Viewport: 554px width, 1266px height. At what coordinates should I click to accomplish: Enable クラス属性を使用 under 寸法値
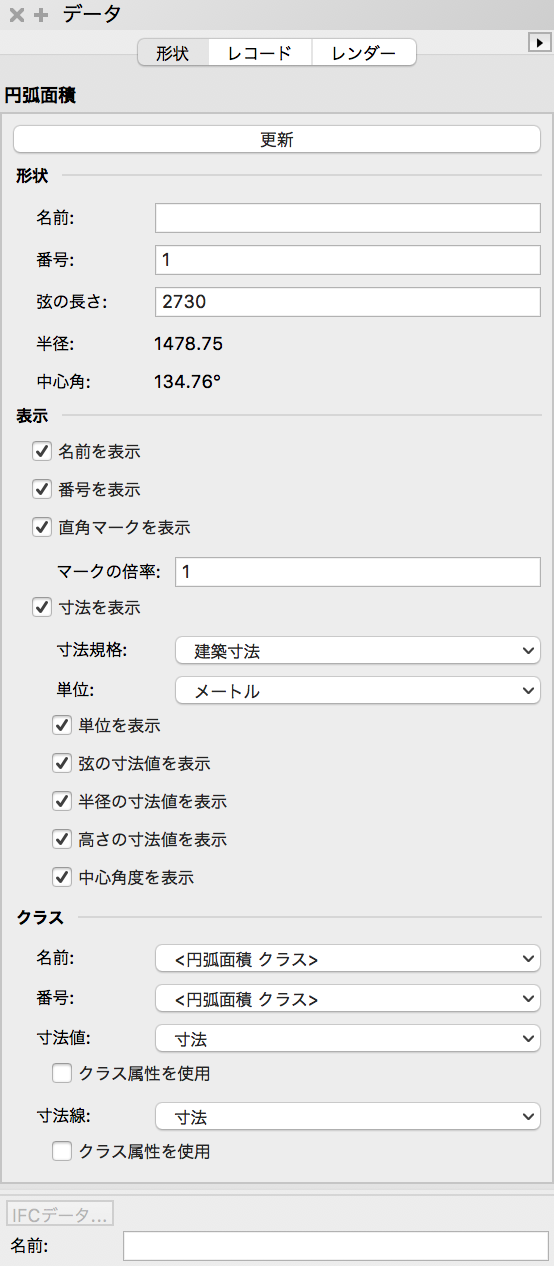(x=62, y=1073)
